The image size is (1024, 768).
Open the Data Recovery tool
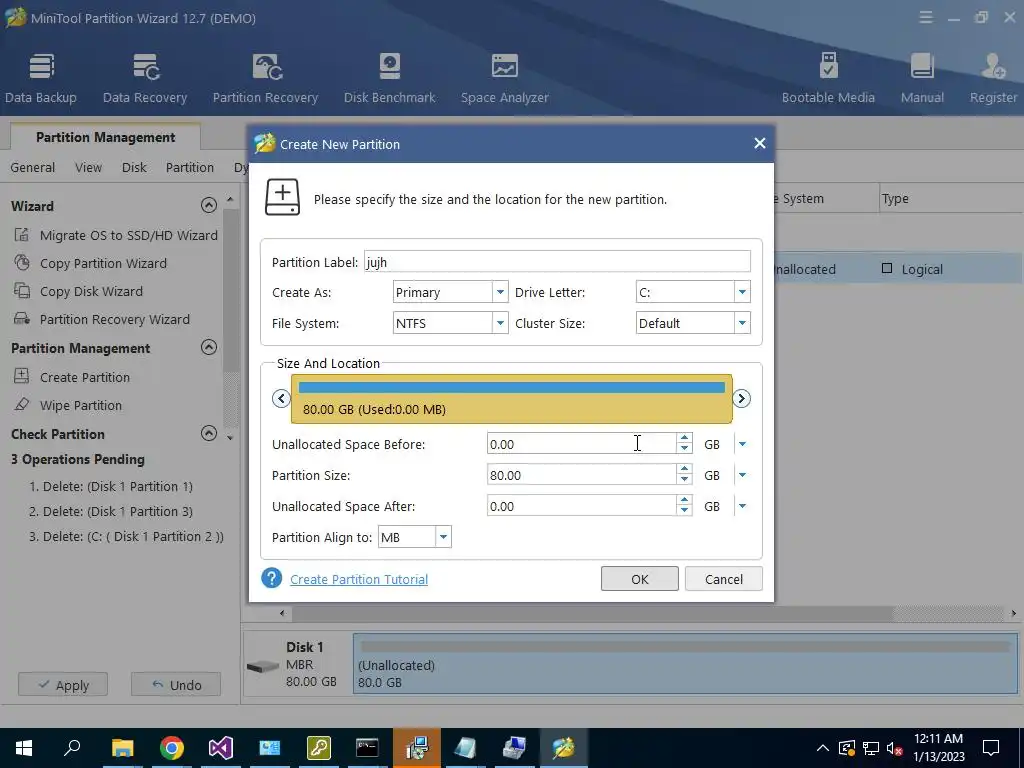pos(145,78)
